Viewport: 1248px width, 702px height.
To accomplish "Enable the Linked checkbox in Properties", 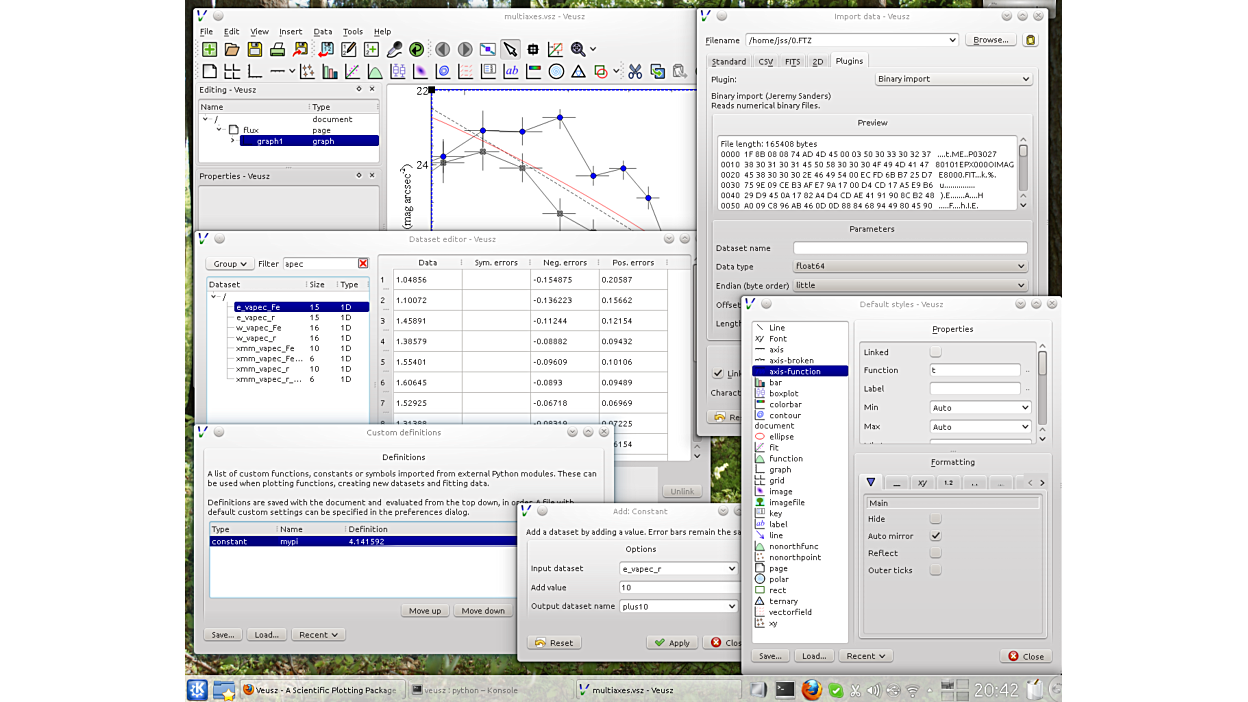I will [935, 352].
